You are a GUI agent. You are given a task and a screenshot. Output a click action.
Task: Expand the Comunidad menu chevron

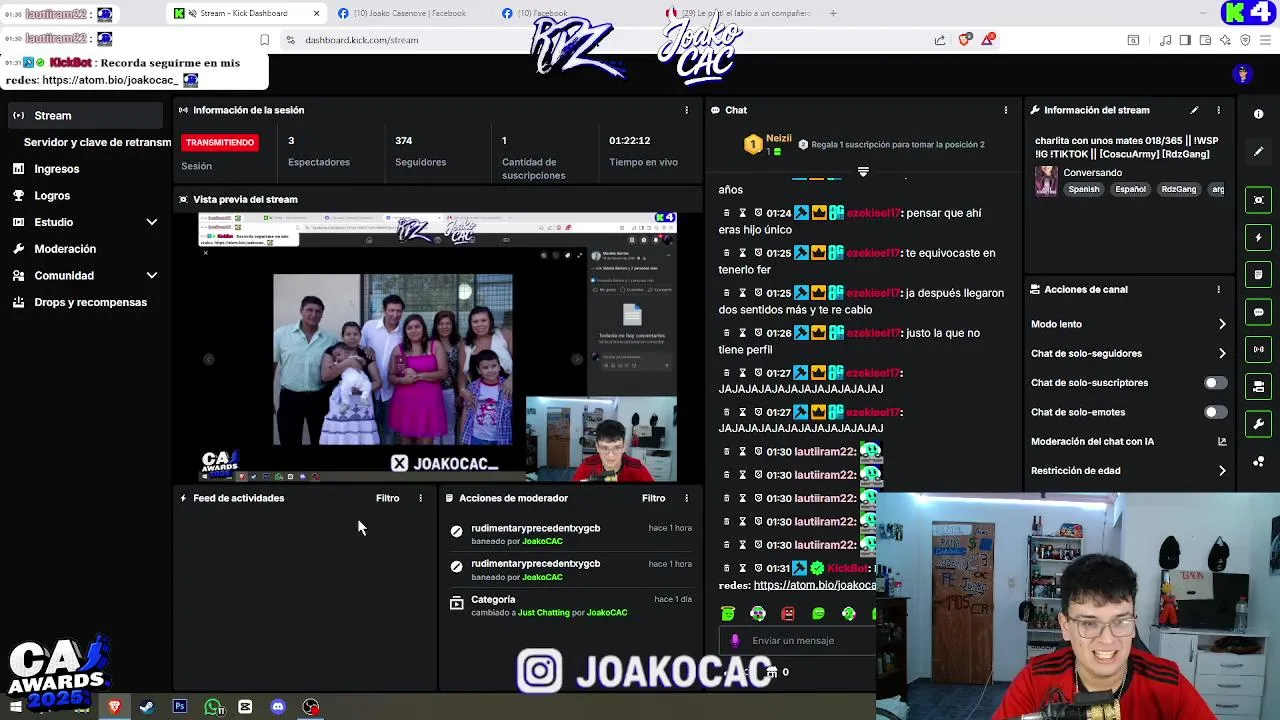coord(152,276)
